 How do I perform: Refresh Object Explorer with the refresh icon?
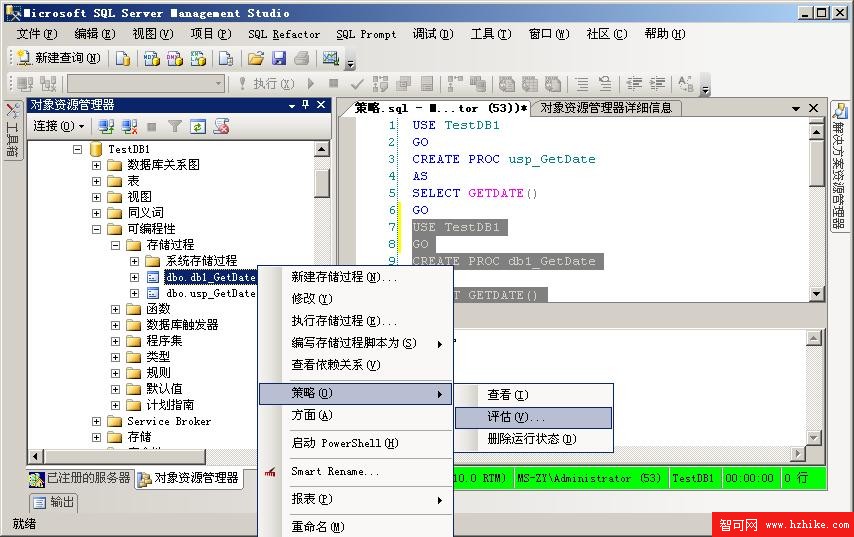coord(197,127)
